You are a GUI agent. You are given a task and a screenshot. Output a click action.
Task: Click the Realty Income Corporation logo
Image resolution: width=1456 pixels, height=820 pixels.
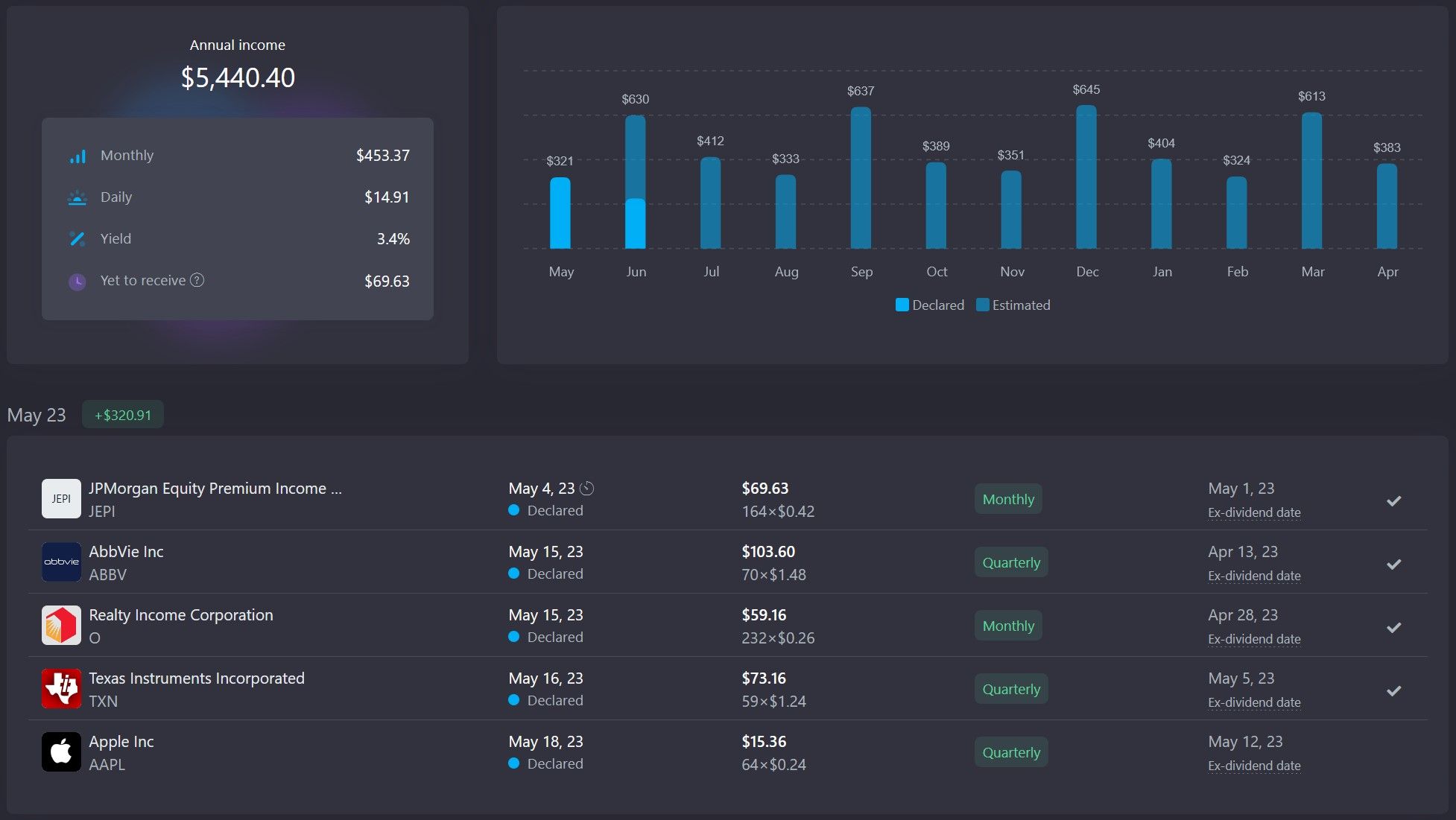click(x=61, y=626)
